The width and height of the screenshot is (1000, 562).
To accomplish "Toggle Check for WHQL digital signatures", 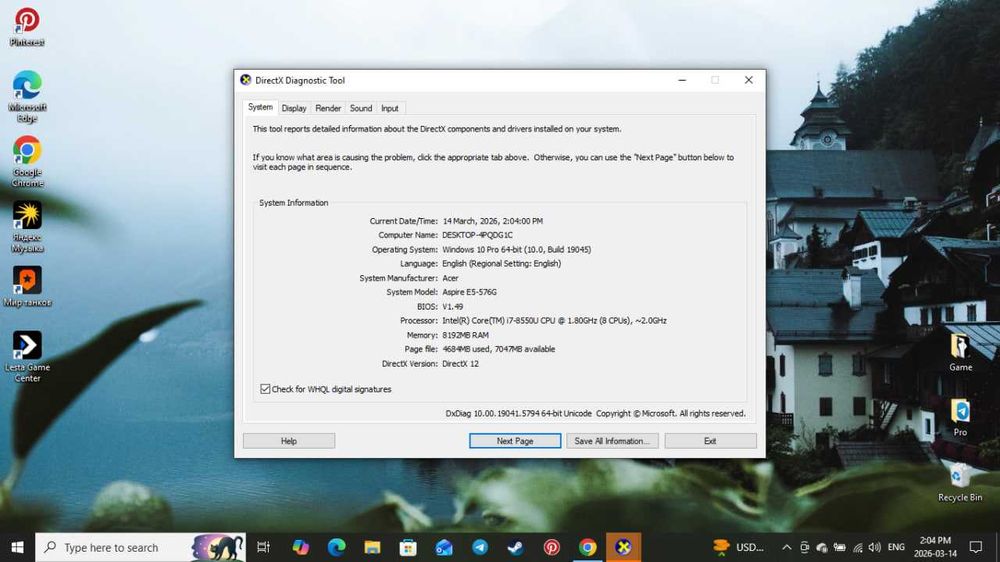I will coord(265,389).
